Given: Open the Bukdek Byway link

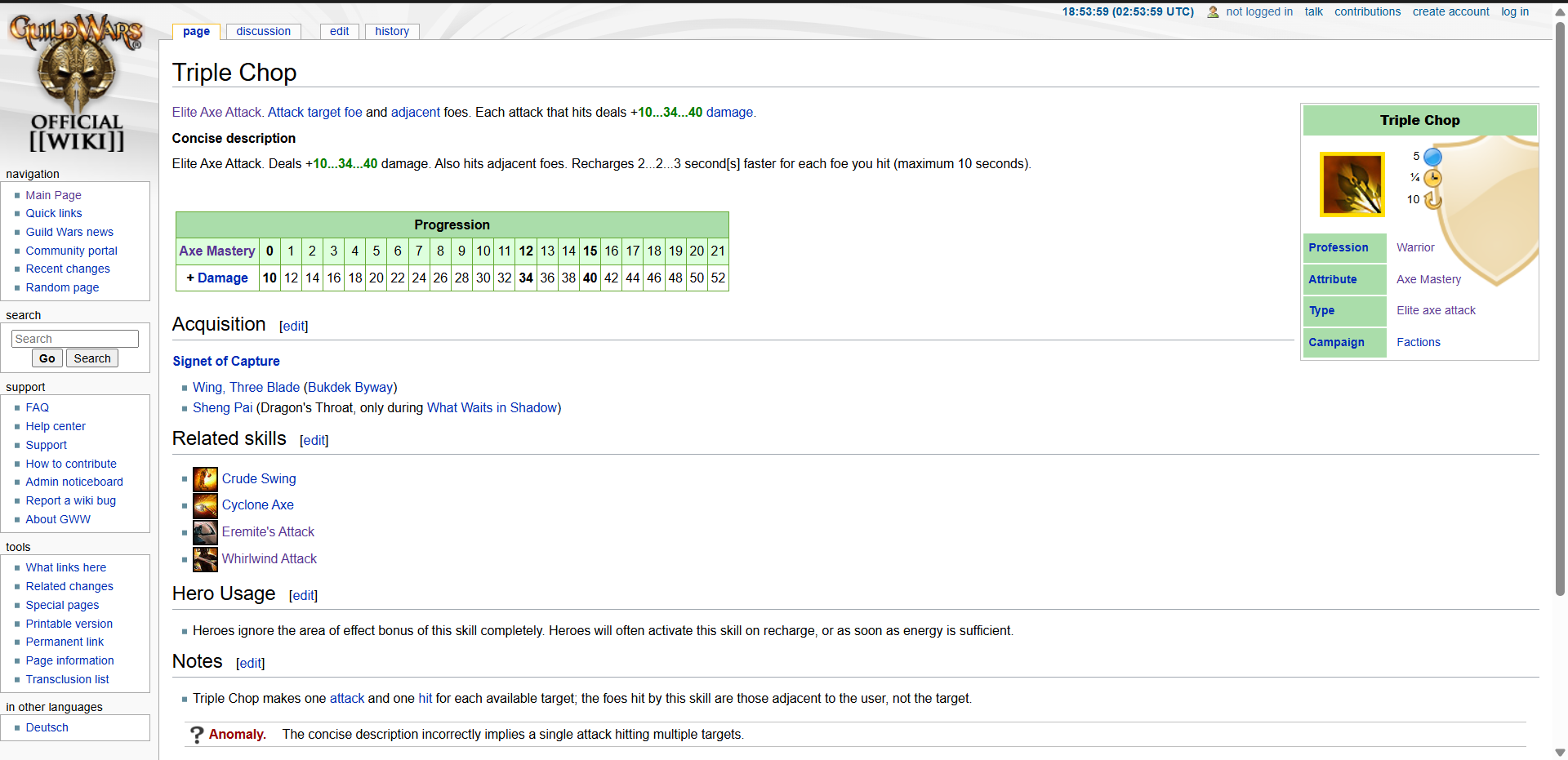Looking at the screenshot, I should pyautogui.click(x=350, y=387).
